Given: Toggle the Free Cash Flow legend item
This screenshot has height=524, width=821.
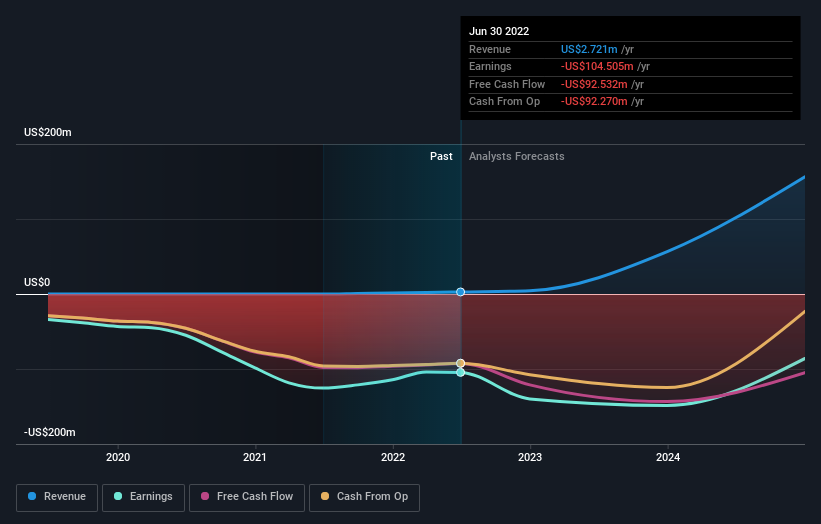Looking at the screenshot, I should click(243, 497).
